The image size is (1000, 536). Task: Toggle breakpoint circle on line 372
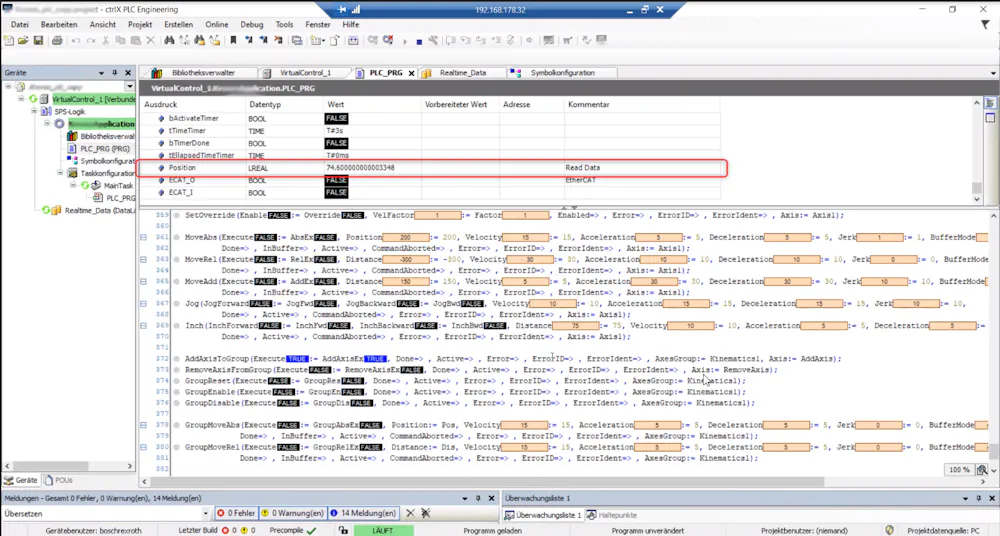point(177,359)
